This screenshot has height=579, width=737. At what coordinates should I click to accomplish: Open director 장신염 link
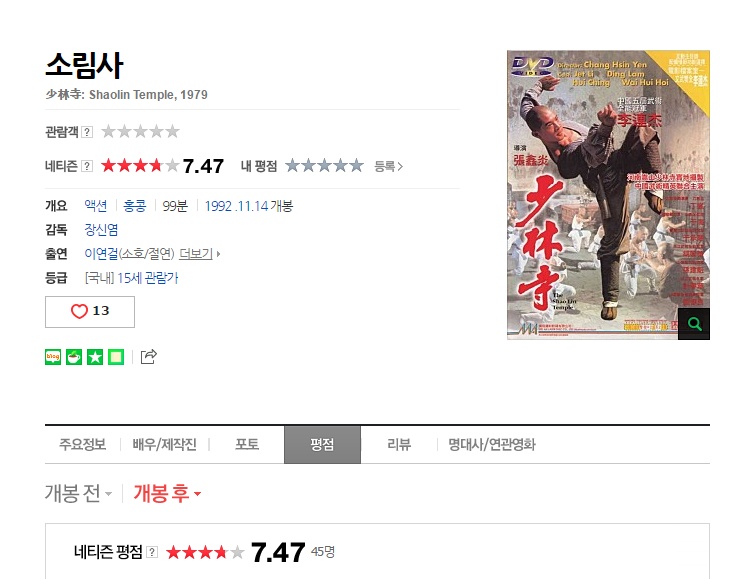[x=101, y=230]
